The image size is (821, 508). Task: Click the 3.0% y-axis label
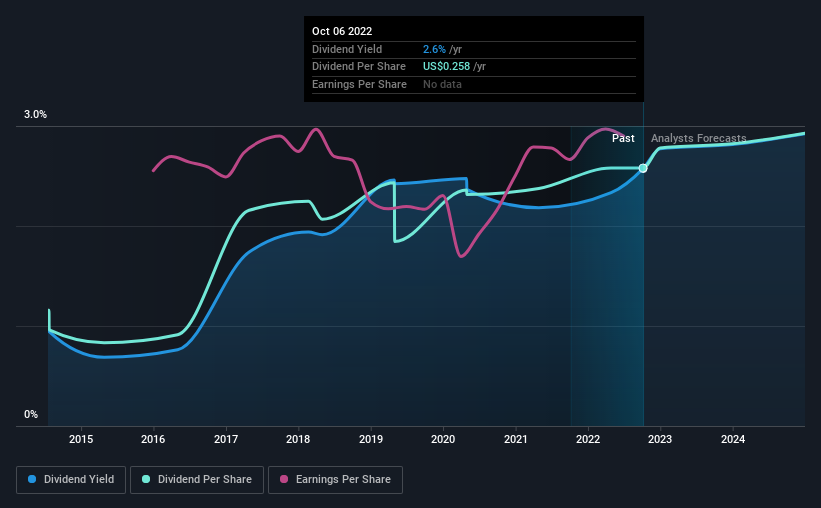click(35, 115)
